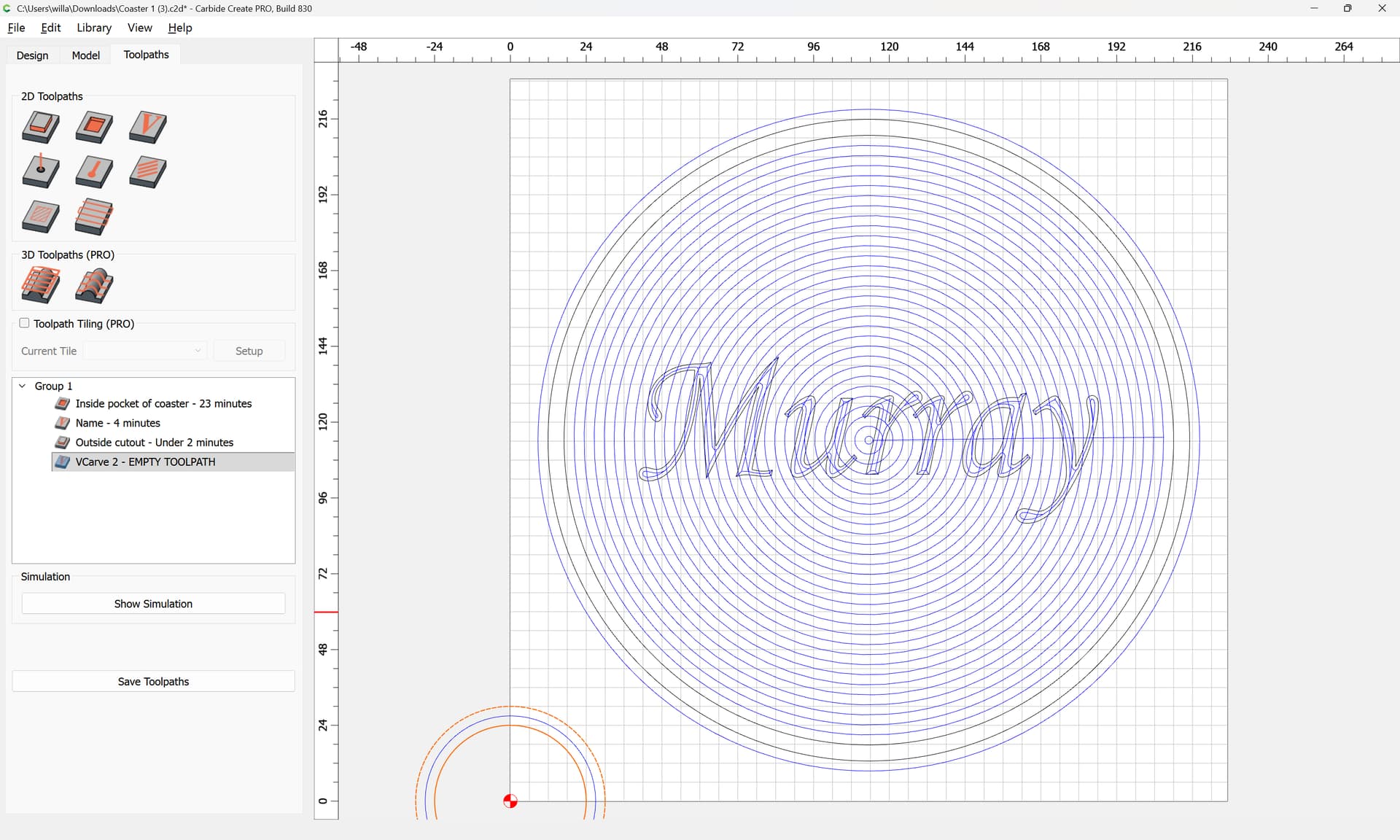Click the Engrave toolpath icon
Screen dimensions: 1400x840
[94, 172]
